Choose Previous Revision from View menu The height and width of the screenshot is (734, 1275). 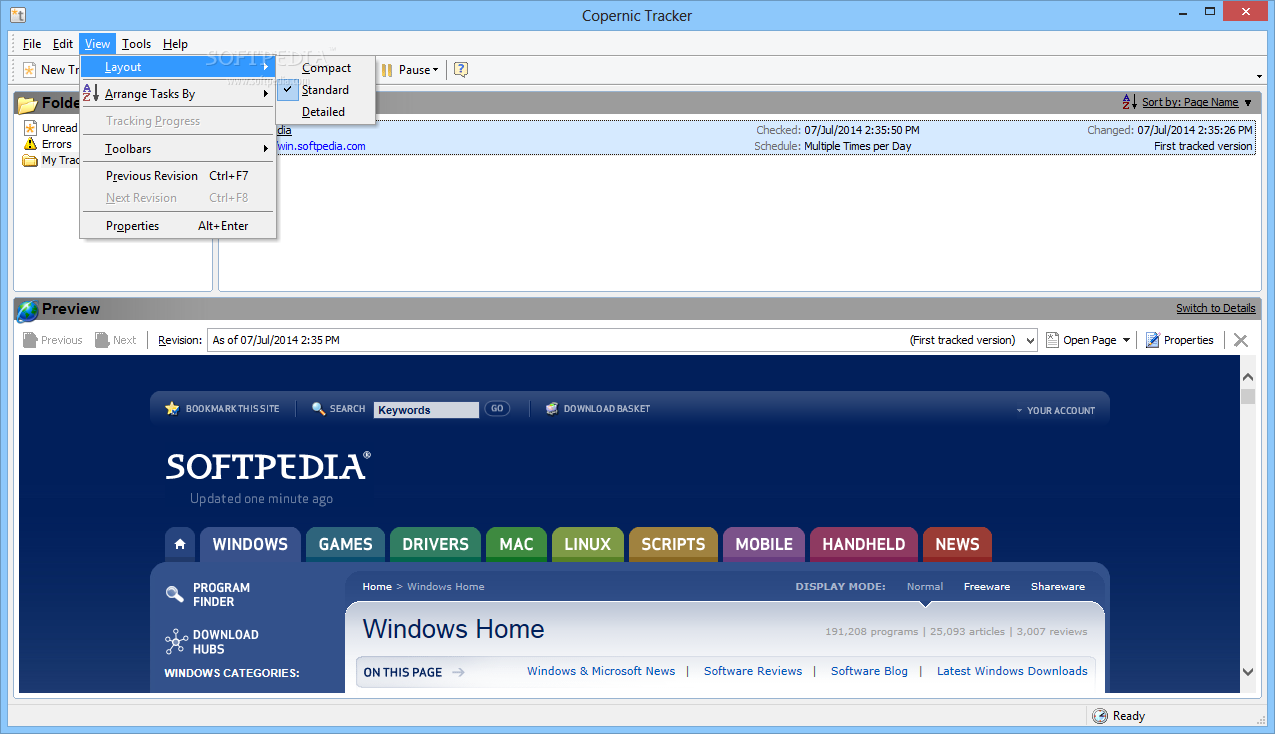click(x=178, y=176)
